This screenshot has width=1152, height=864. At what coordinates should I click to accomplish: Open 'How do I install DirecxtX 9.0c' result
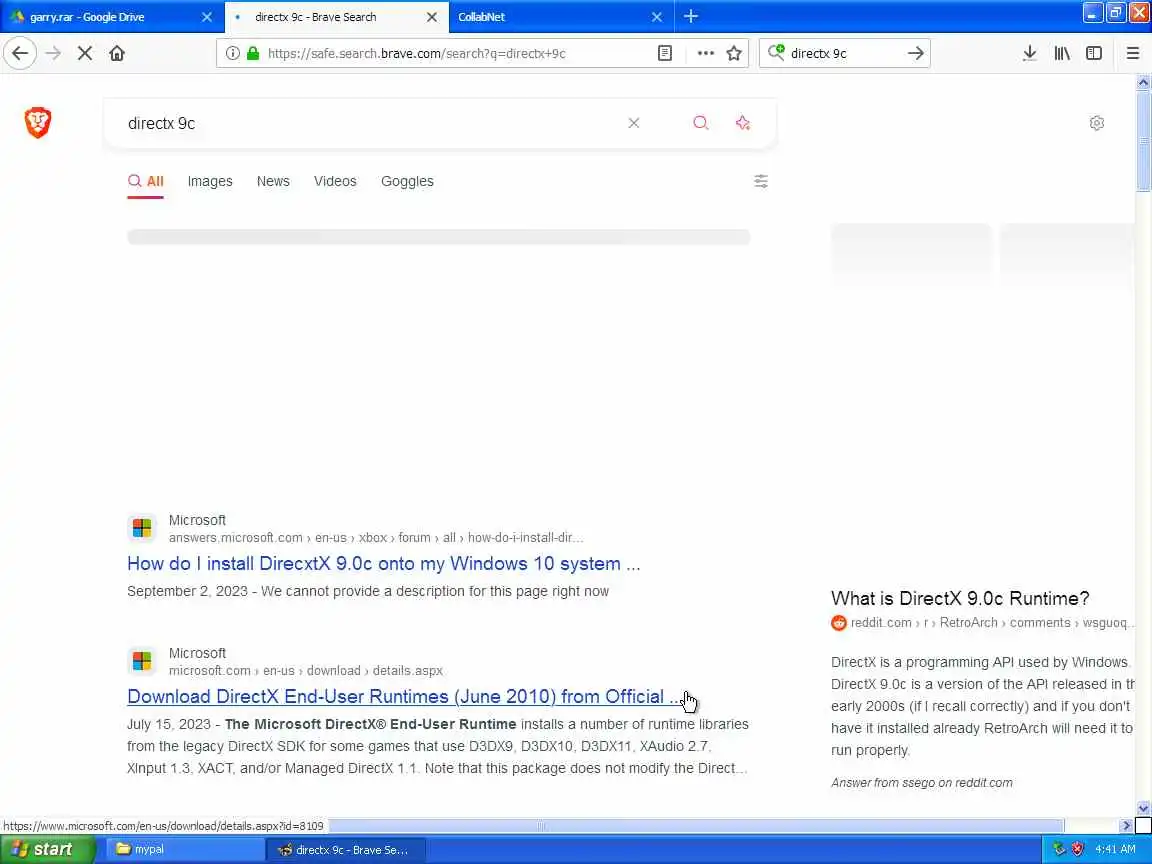384,564
